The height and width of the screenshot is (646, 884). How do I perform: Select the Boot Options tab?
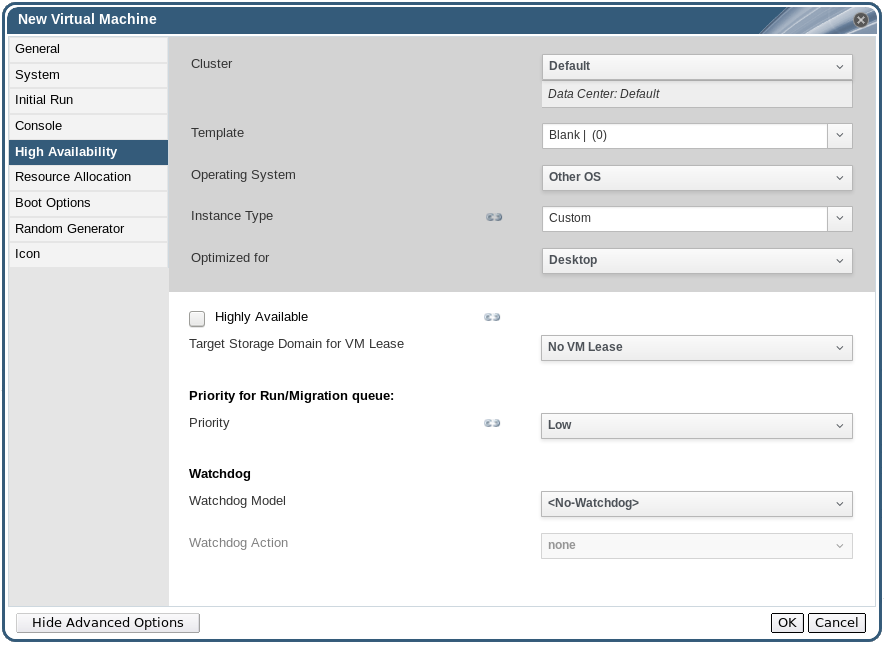(88, 203)
